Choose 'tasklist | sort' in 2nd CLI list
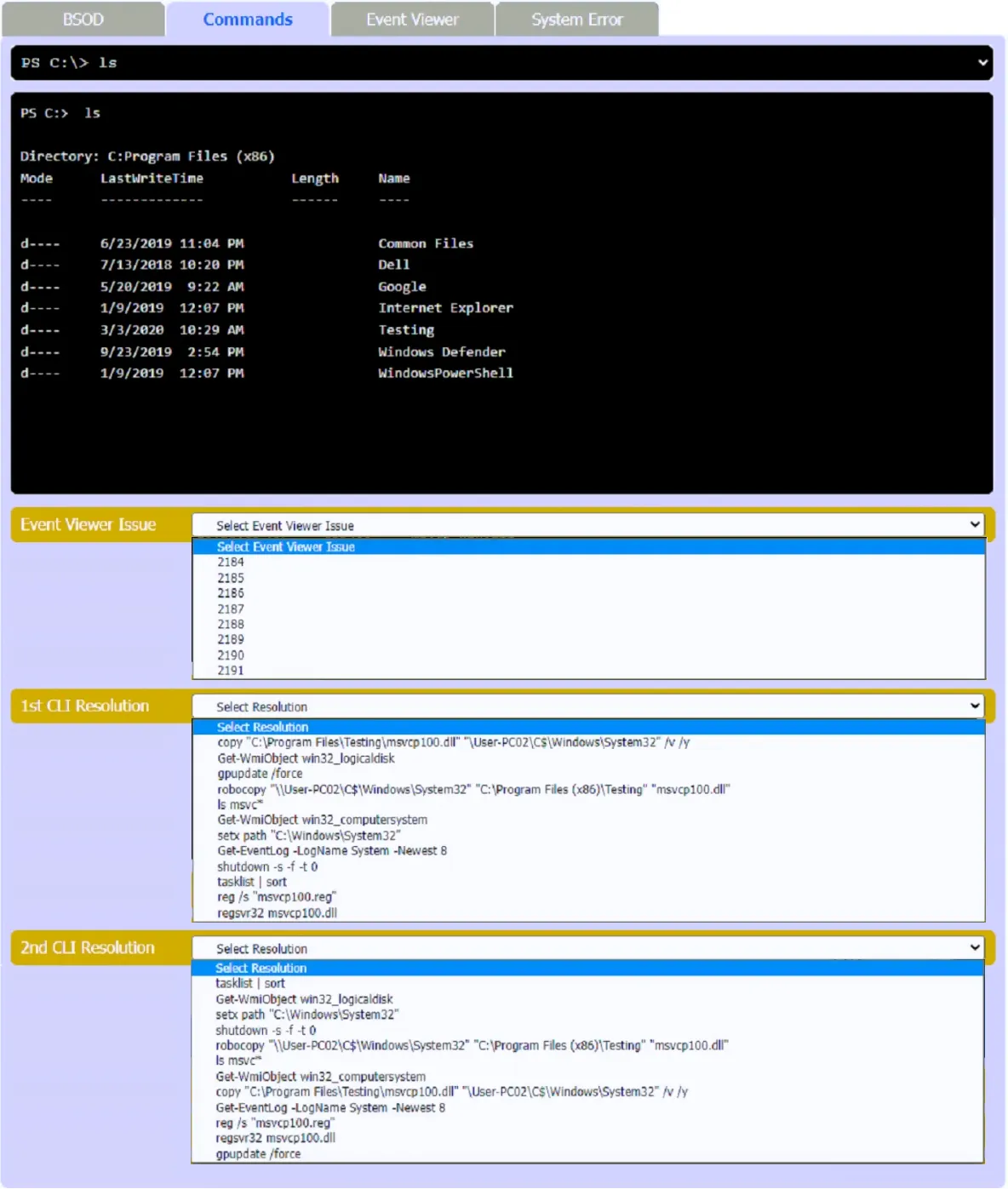The height and width of the screenshot is (1189, 1008). click(587, 983)
